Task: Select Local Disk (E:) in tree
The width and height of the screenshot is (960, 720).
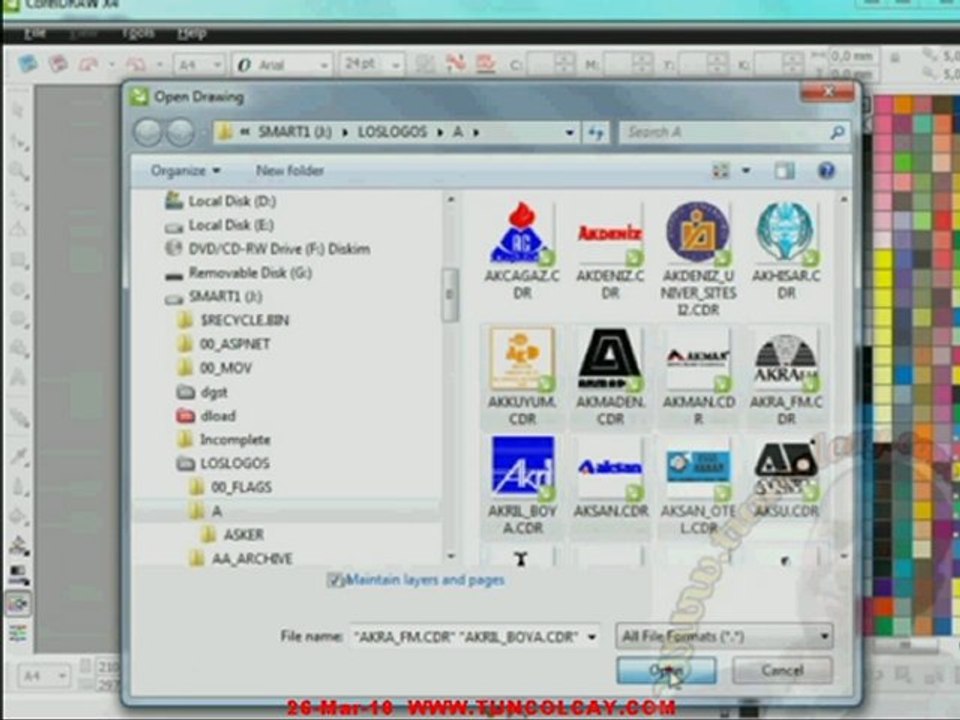Action: coord(220,225)
